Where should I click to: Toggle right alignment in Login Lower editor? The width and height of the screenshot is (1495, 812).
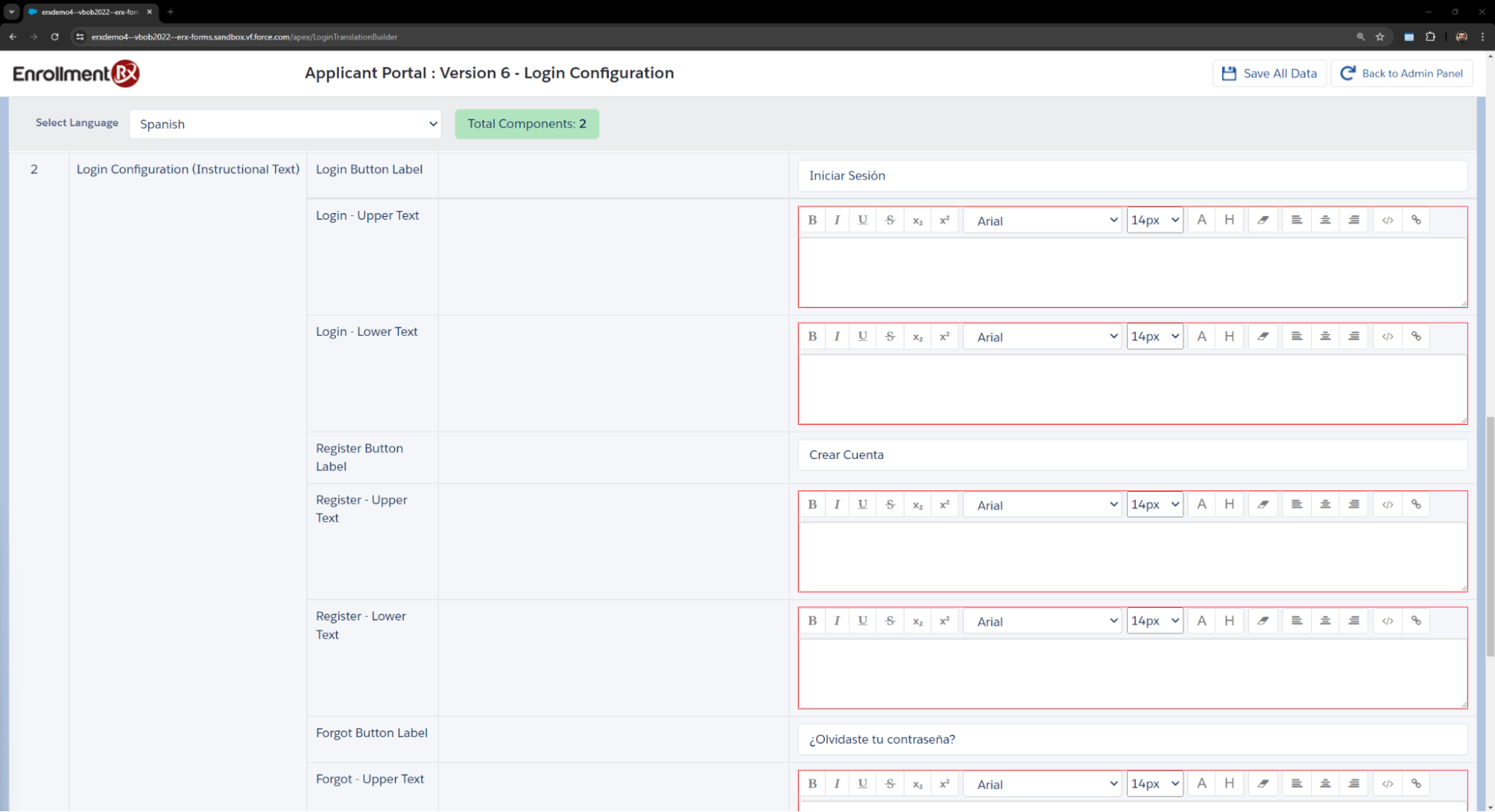click(1354, 336)
